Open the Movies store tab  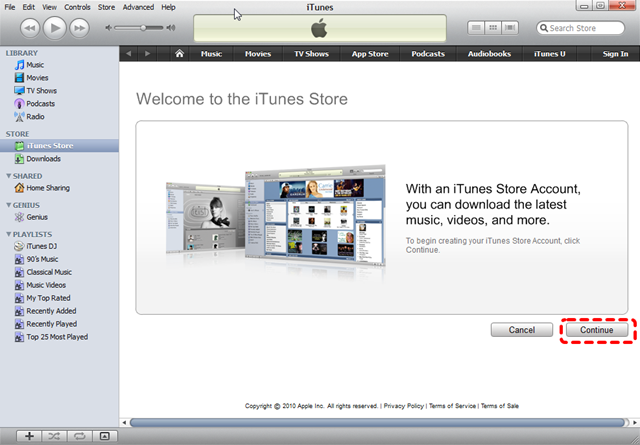pos(258,53)
